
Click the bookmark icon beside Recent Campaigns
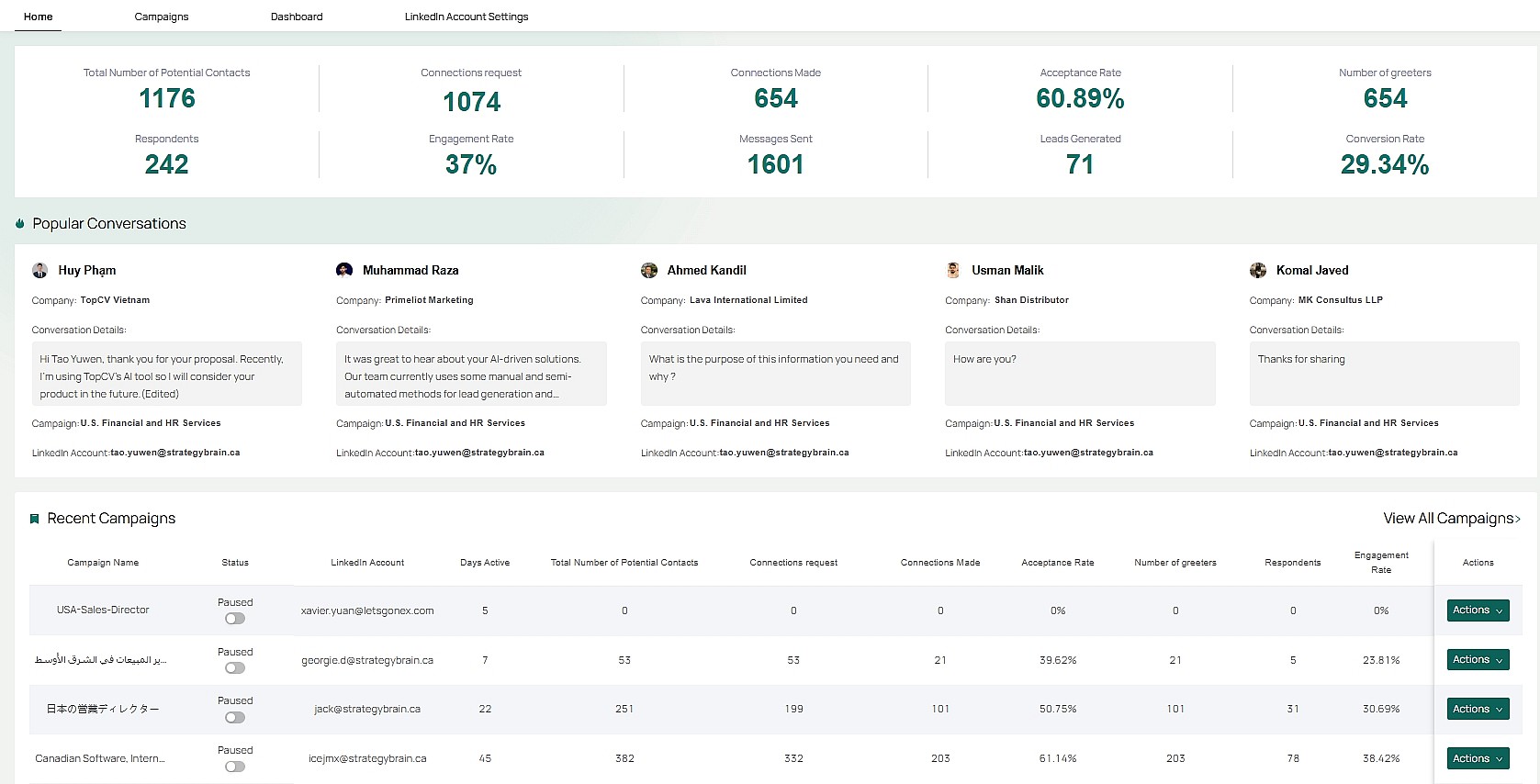[x=35, y=519]
